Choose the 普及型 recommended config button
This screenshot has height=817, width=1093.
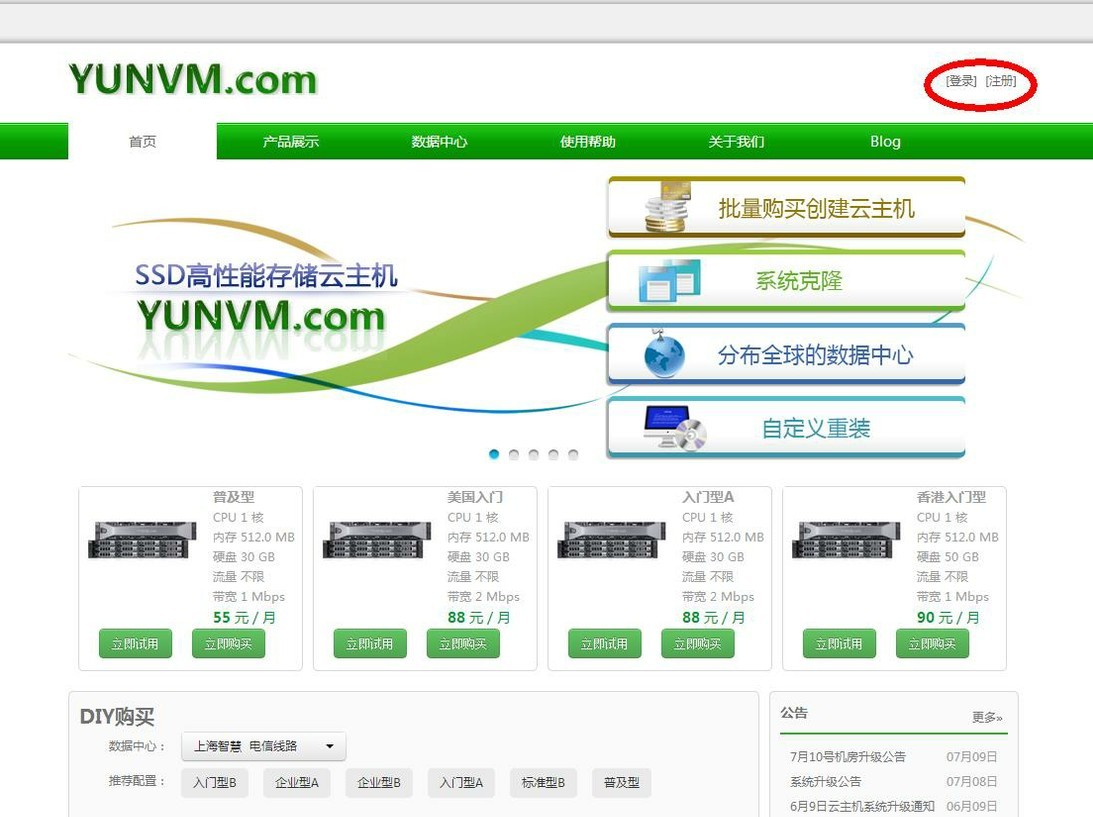[622, 782]
